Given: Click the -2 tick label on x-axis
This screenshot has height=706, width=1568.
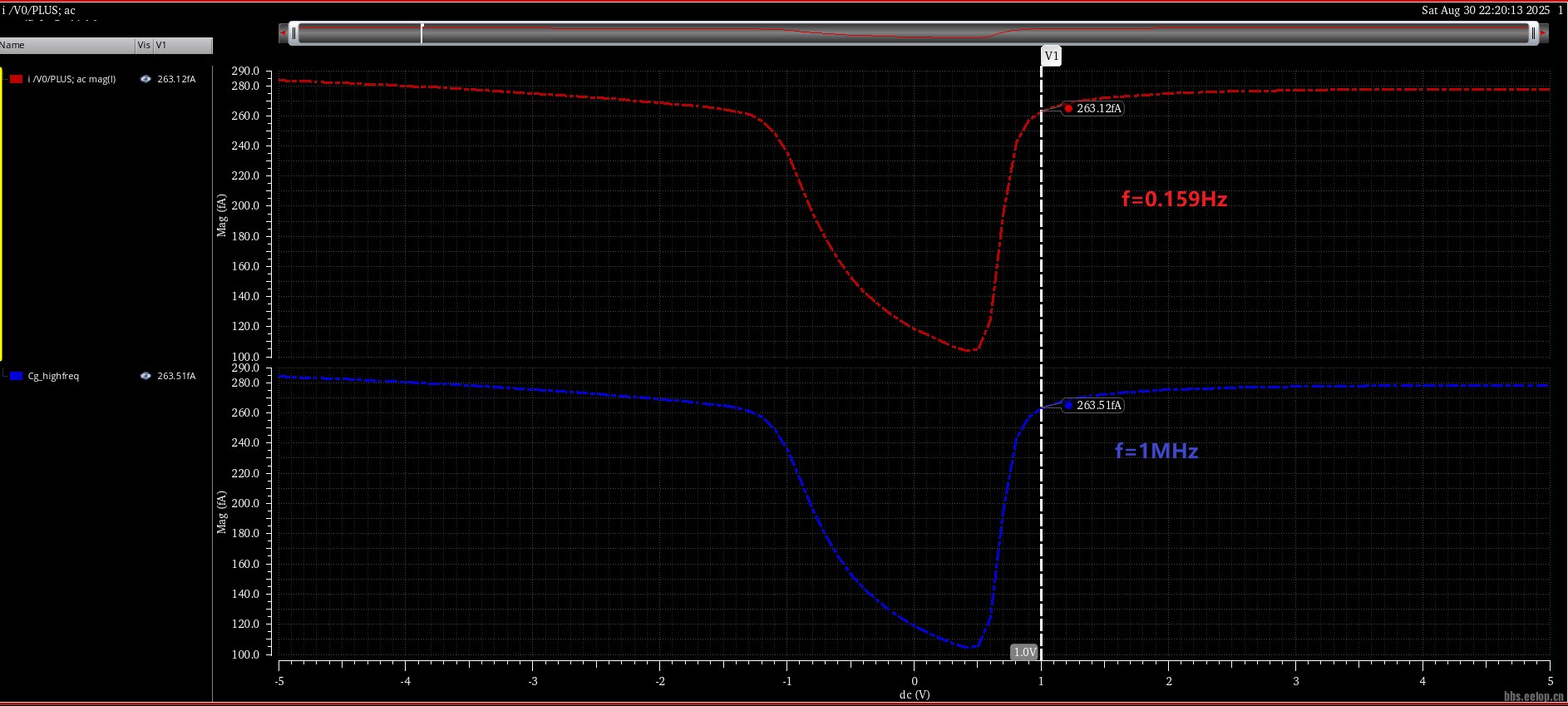Looking at the screenshot, I should tap(660, 681).
